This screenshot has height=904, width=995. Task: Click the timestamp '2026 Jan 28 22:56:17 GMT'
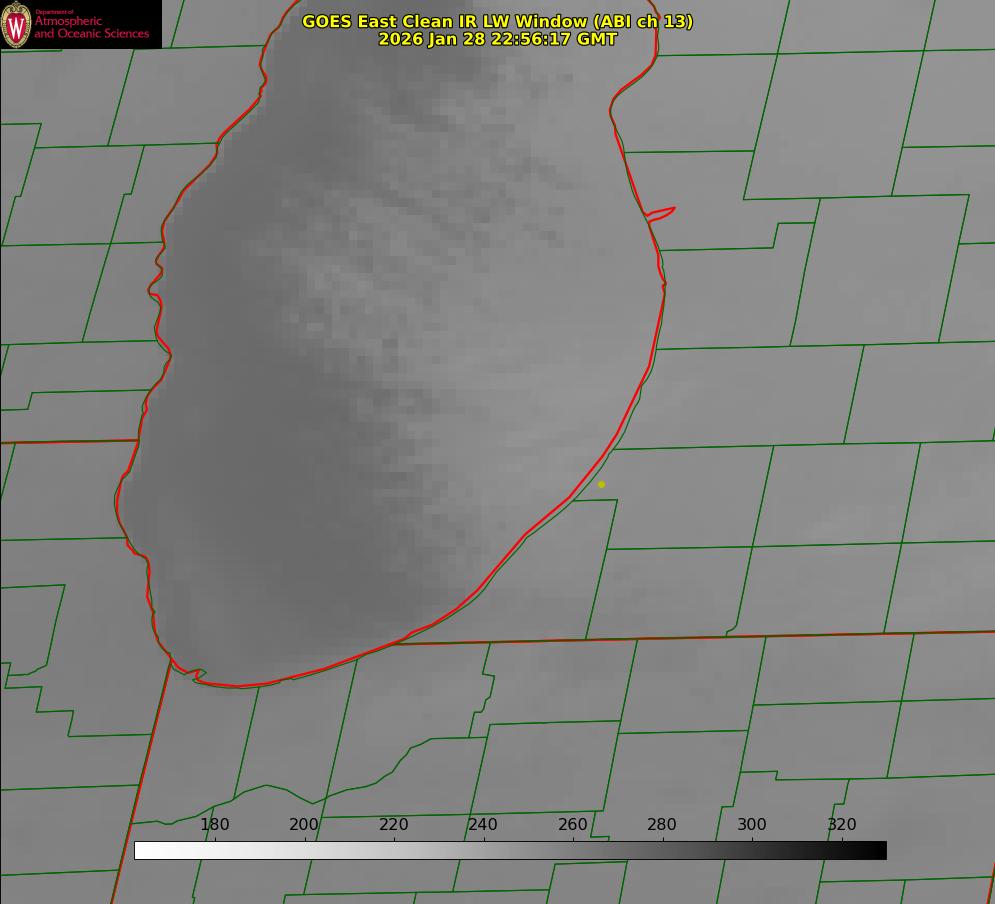coord(498,39)
